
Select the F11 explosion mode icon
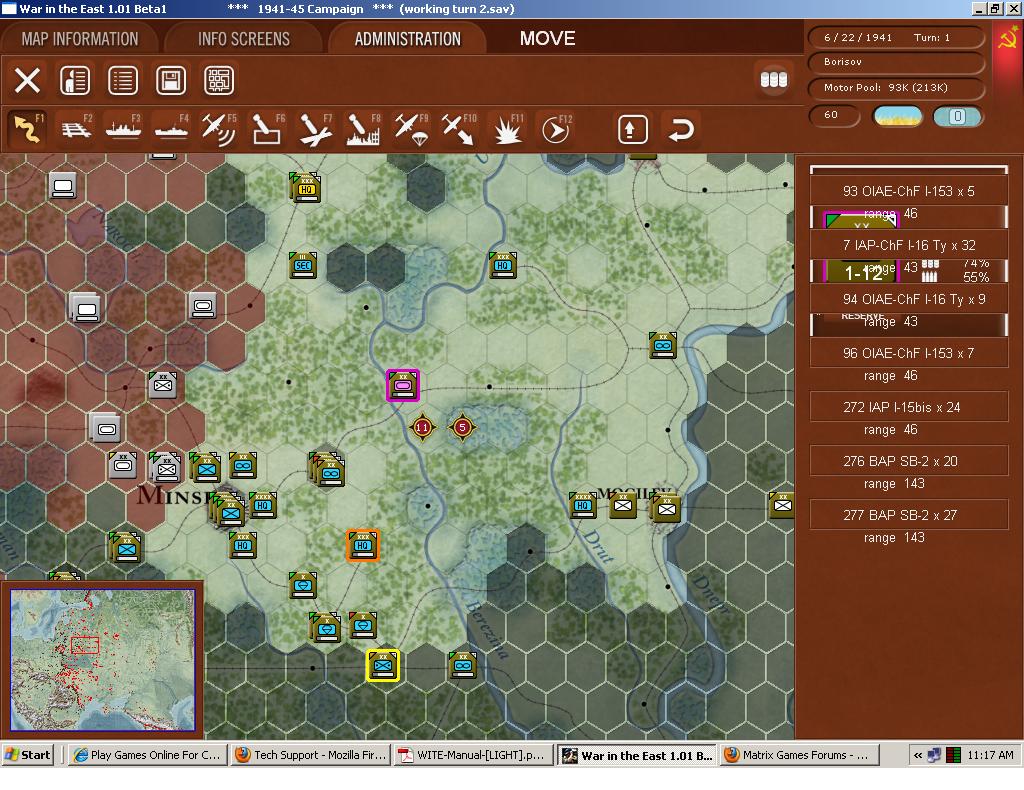click(507, 129)
